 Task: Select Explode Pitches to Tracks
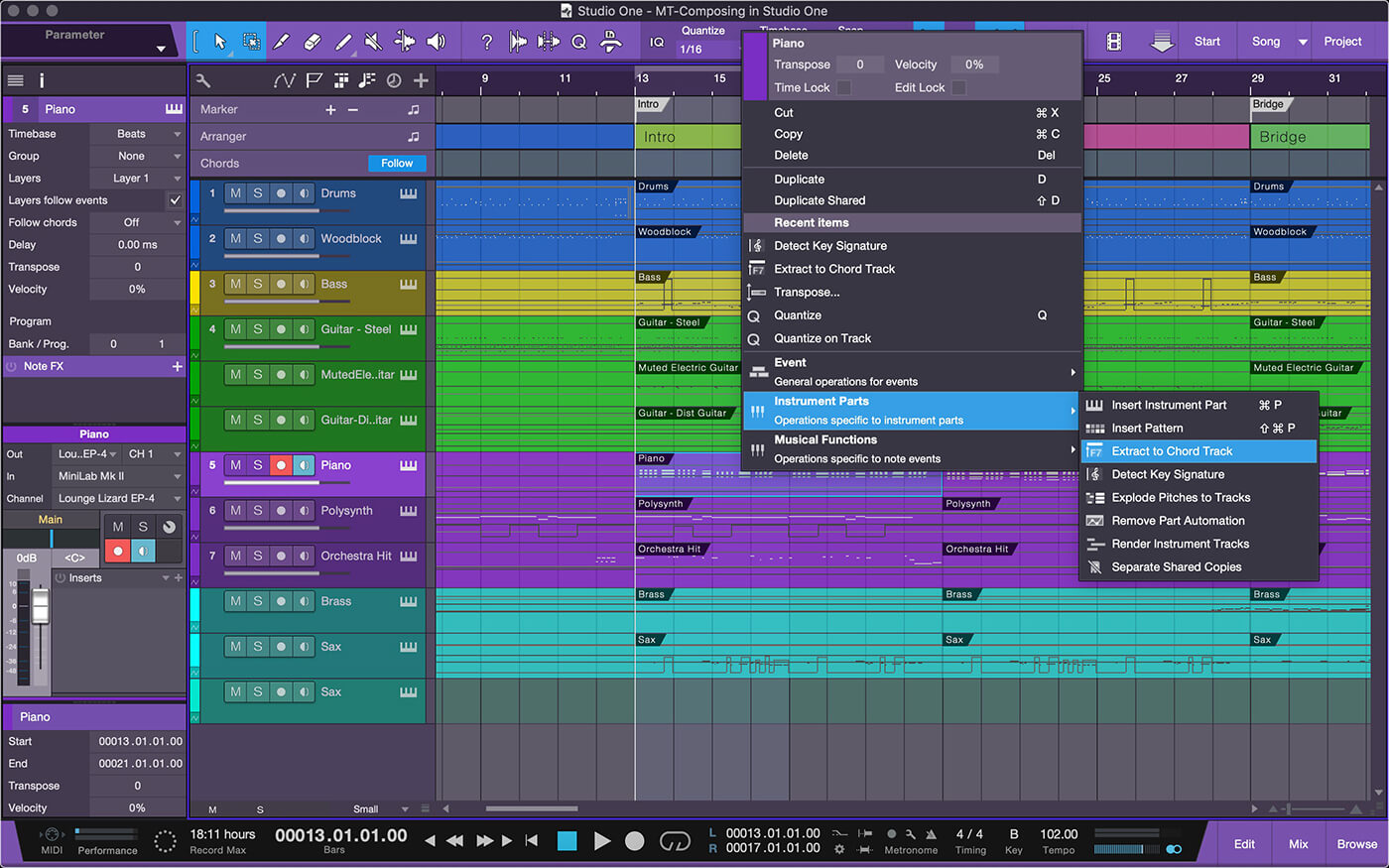(x=1199, y=498)
